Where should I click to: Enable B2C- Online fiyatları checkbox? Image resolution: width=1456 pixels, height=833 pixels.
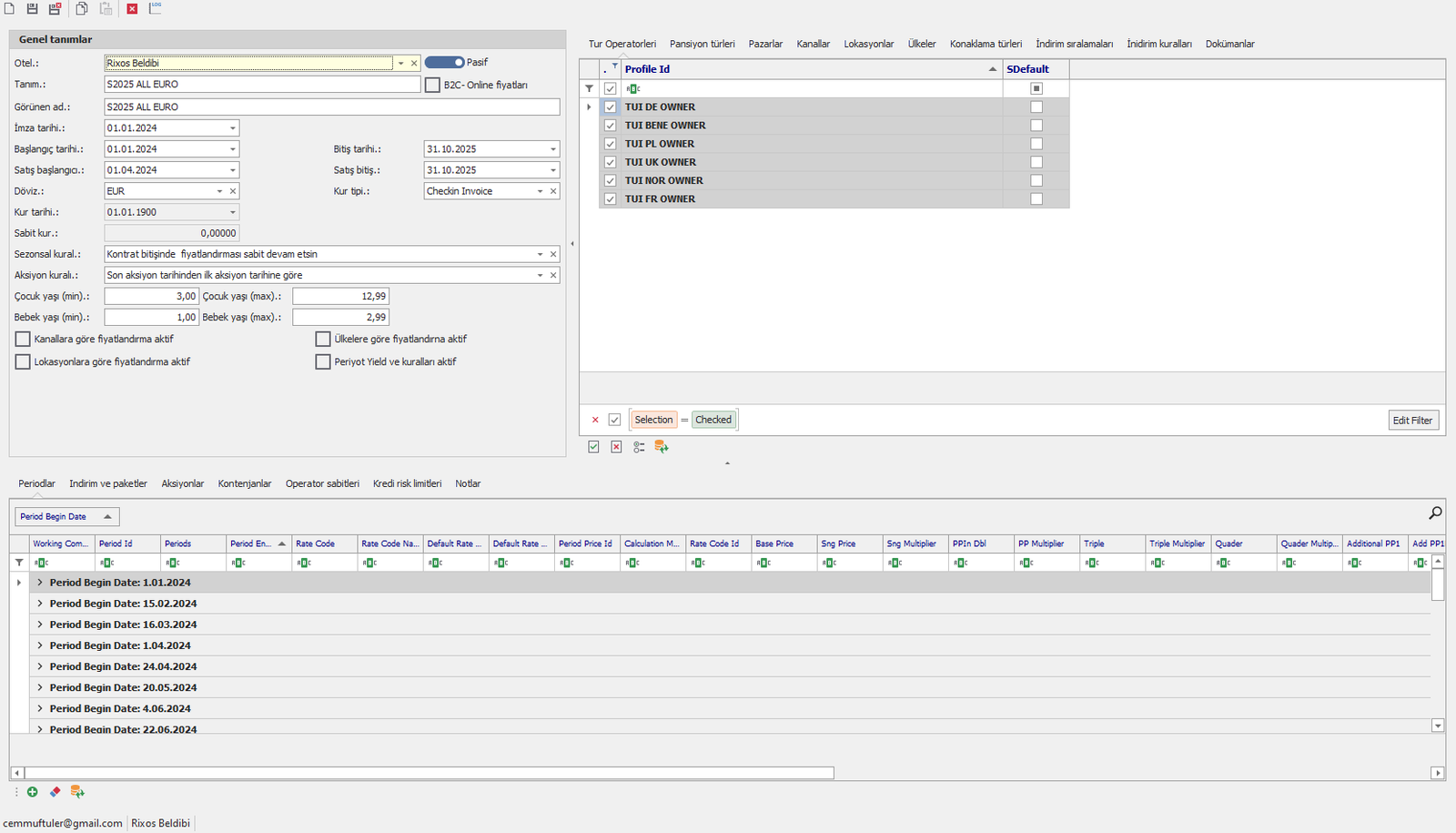pos(433,85)
